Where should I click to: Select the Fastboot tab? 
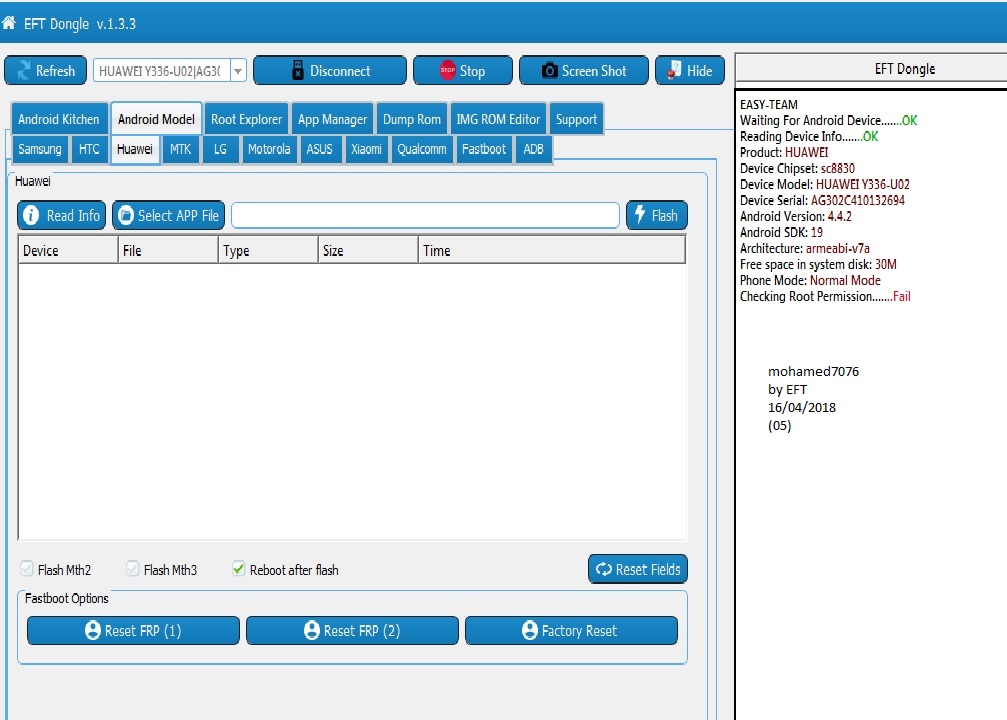pyautogui.click(x=484, y=149)
